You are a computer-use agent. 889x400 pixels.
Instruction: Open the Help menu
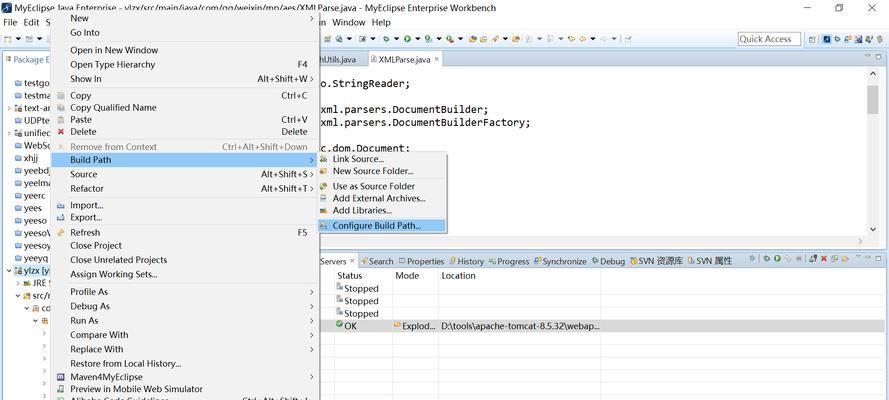[381, 23]
